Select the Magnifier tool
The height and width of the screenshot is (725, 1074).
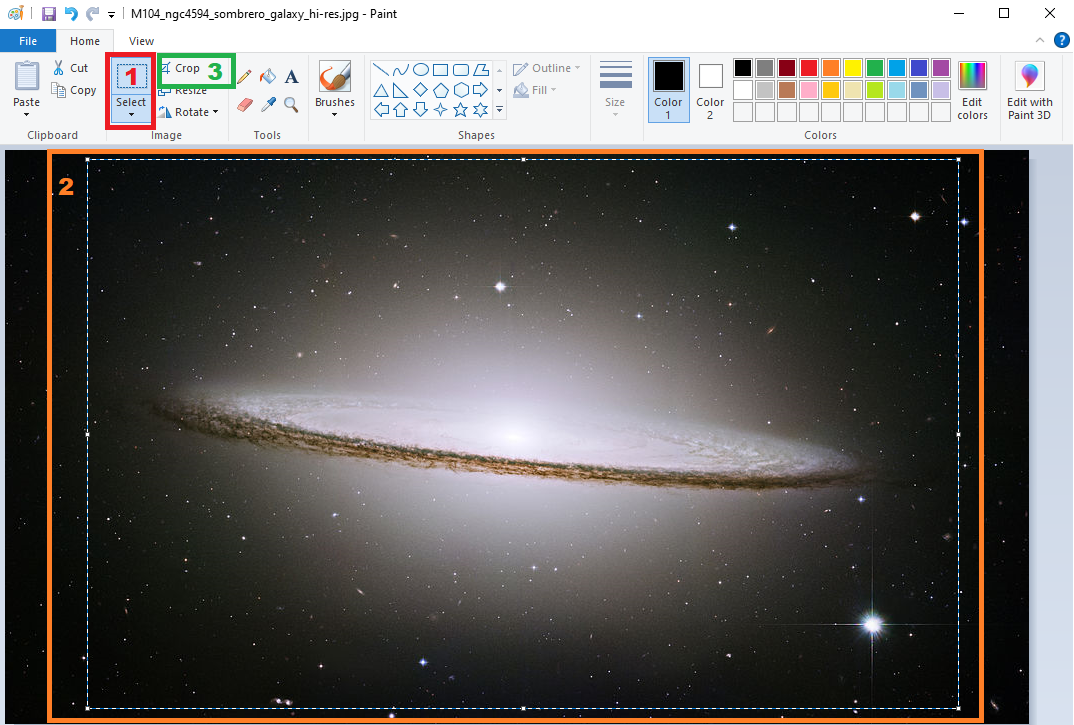pos(291,104)
